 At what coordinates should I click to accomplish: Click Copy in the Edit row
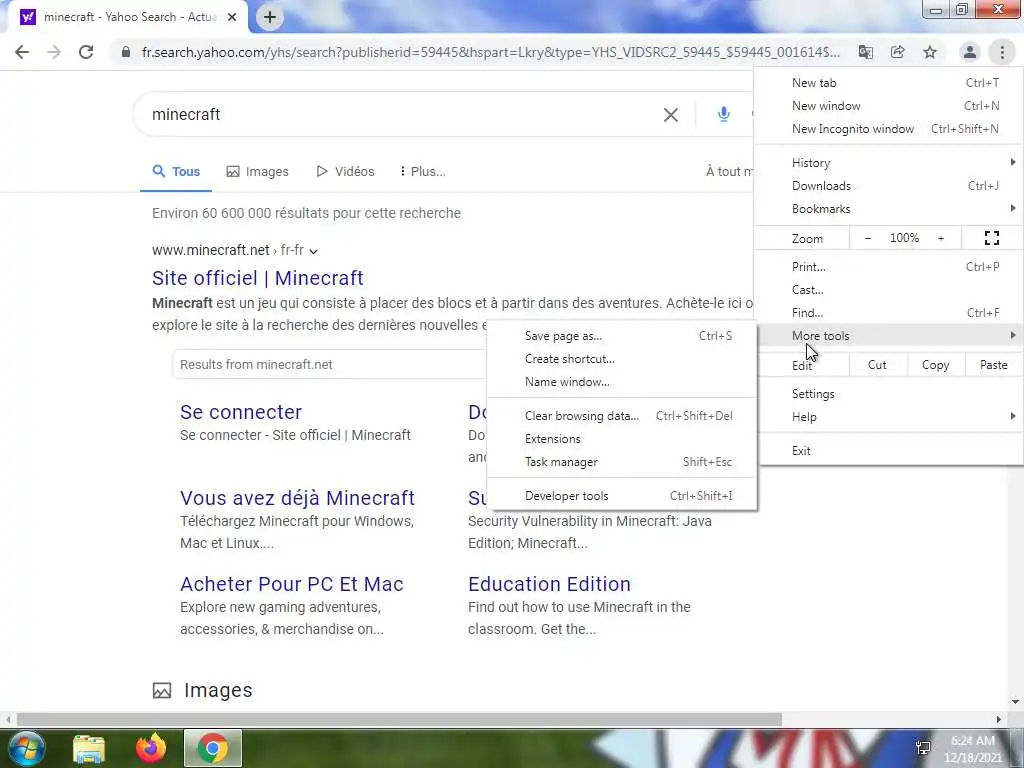pos(935,365)
